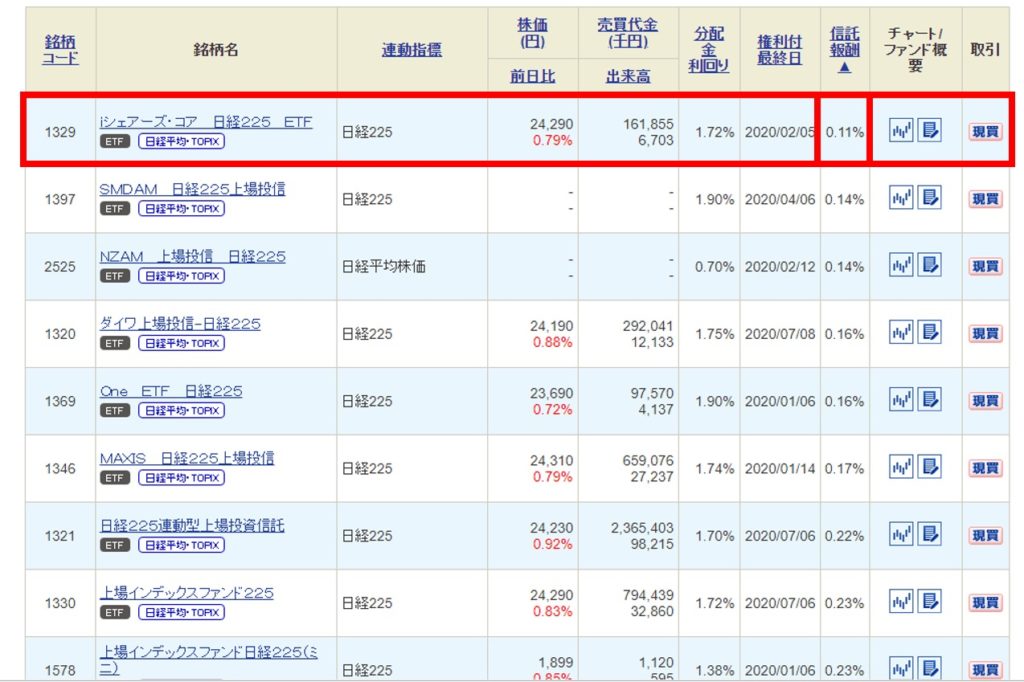
Task: Select trust fee cell 0.17%
Action: click(844, 468)
